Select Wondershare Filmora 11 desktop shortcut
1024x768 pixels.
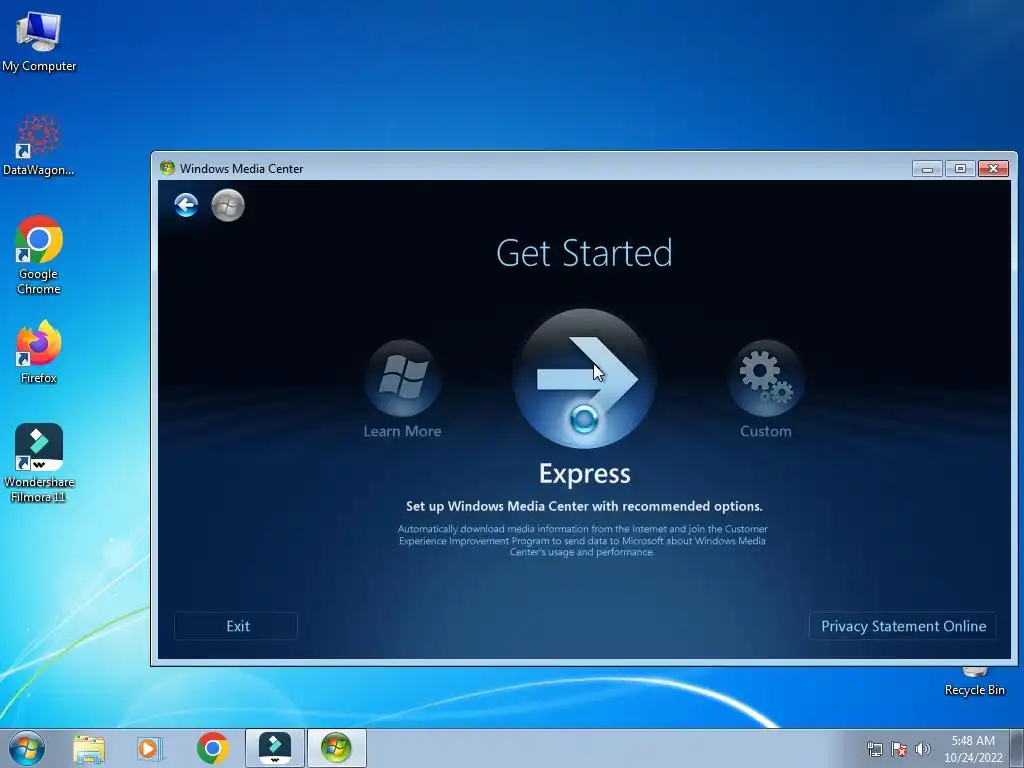[x=39, y=462]
